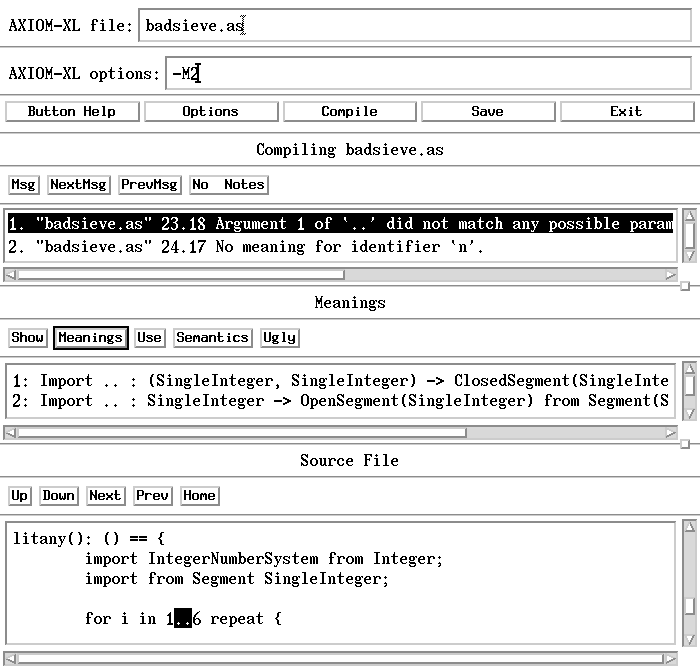Compile the badsieve.as file
Viewport: 700px width, 669px height.
pos(350,111)
